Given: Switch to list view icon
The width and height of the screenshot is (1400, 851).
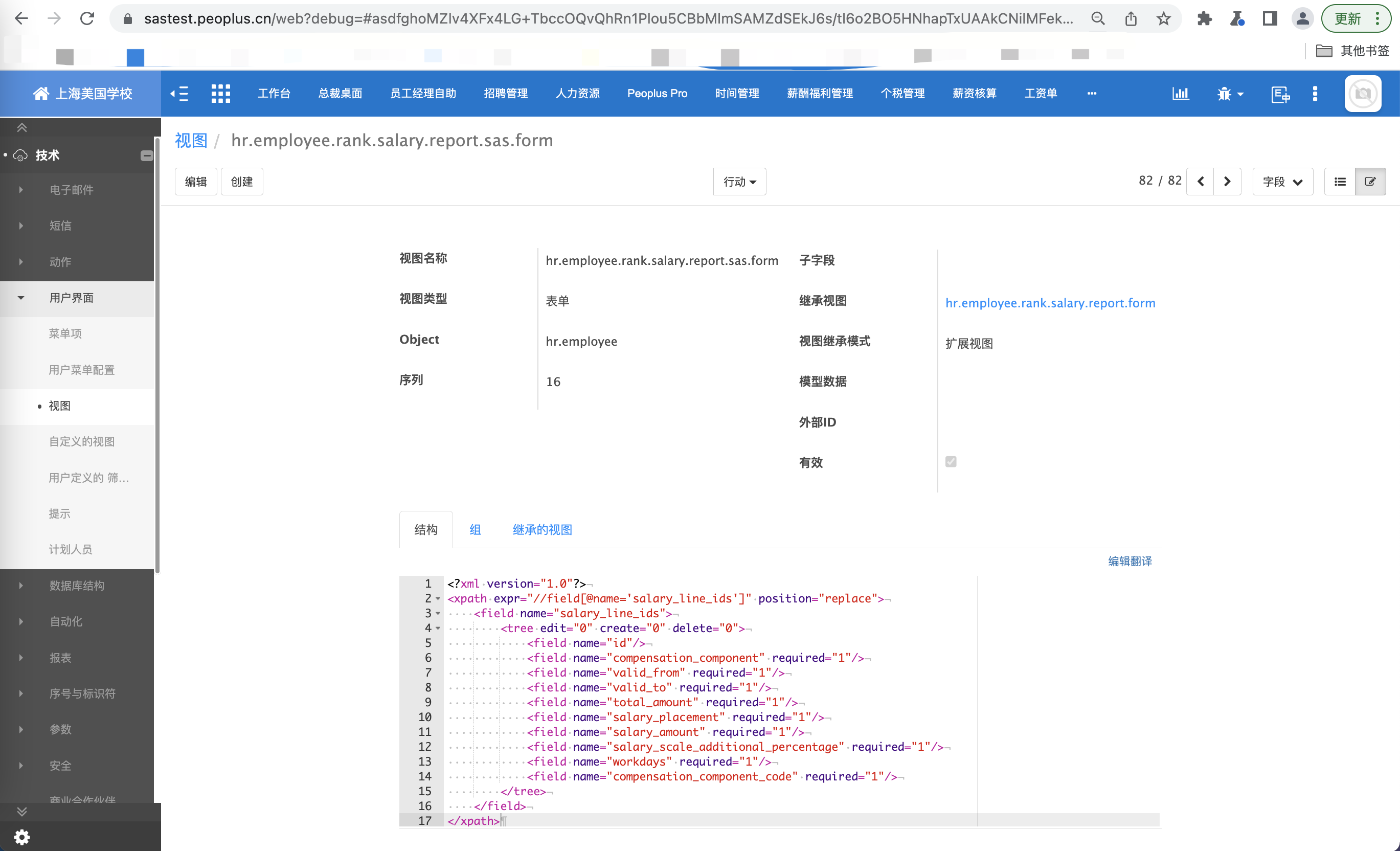Looking at the screenshot, I should [x=1340, y=182].
